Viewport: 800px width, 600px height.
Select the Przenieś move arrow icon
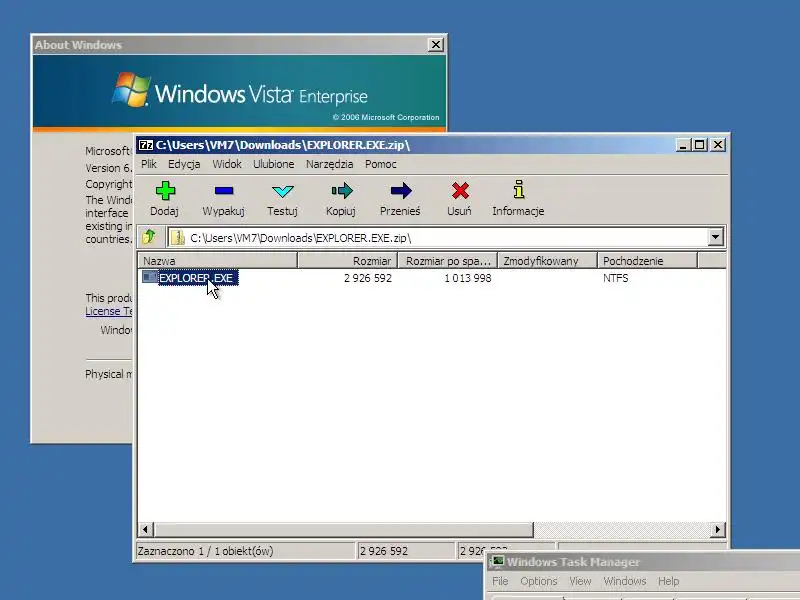[x=401, y=191]
